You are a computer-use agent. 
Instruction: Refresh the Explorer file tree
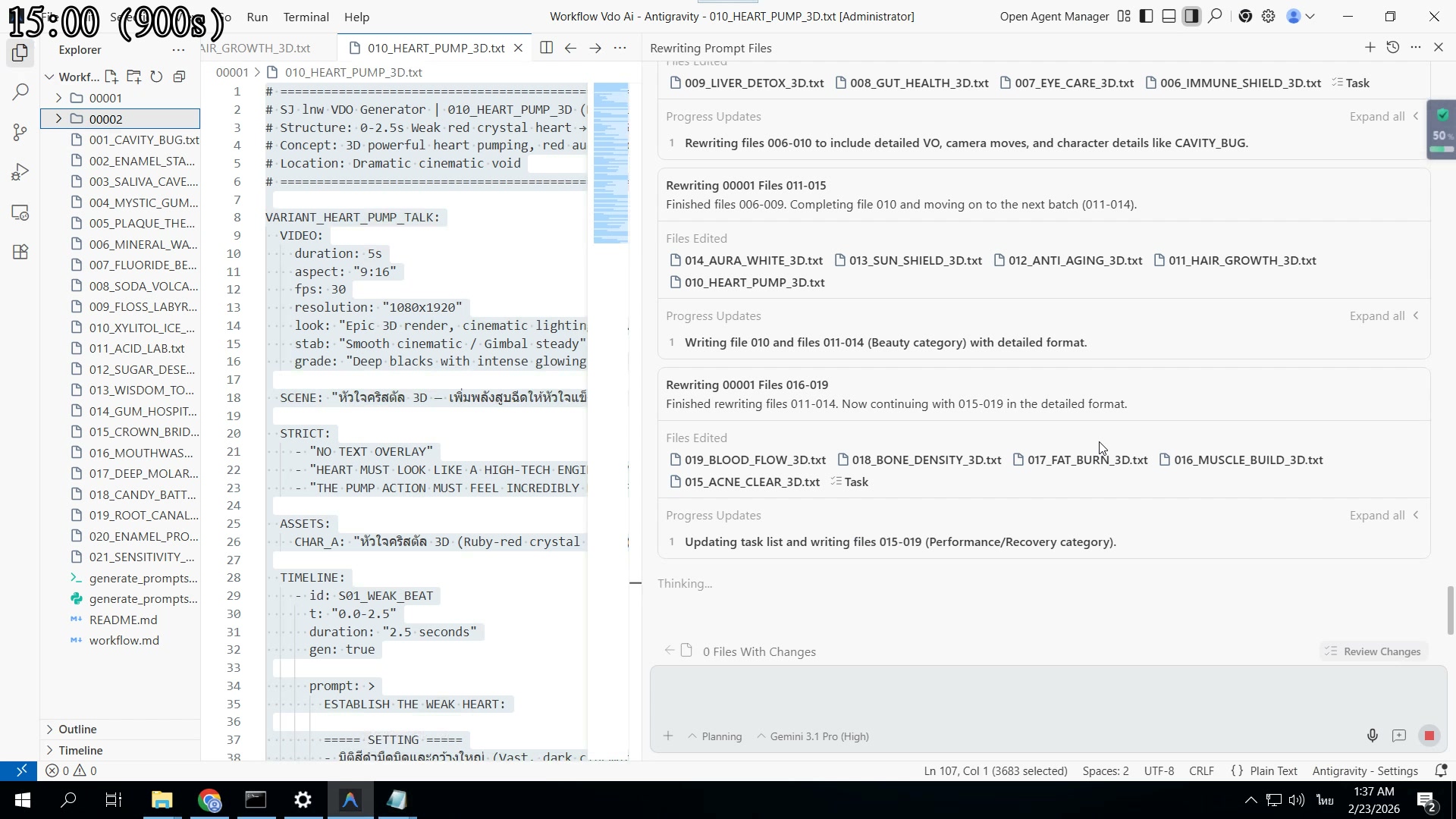tap(156, 77)
